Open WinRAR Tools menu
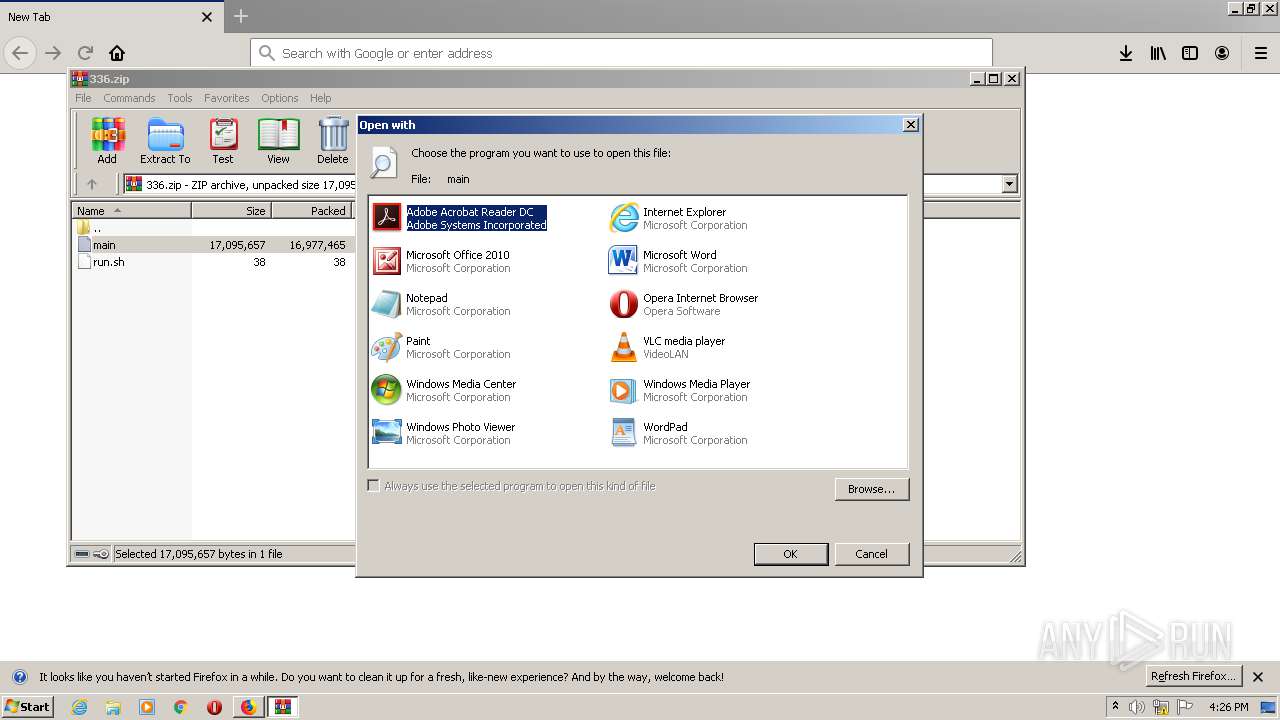1280x720 pixels. coord(180,98)
